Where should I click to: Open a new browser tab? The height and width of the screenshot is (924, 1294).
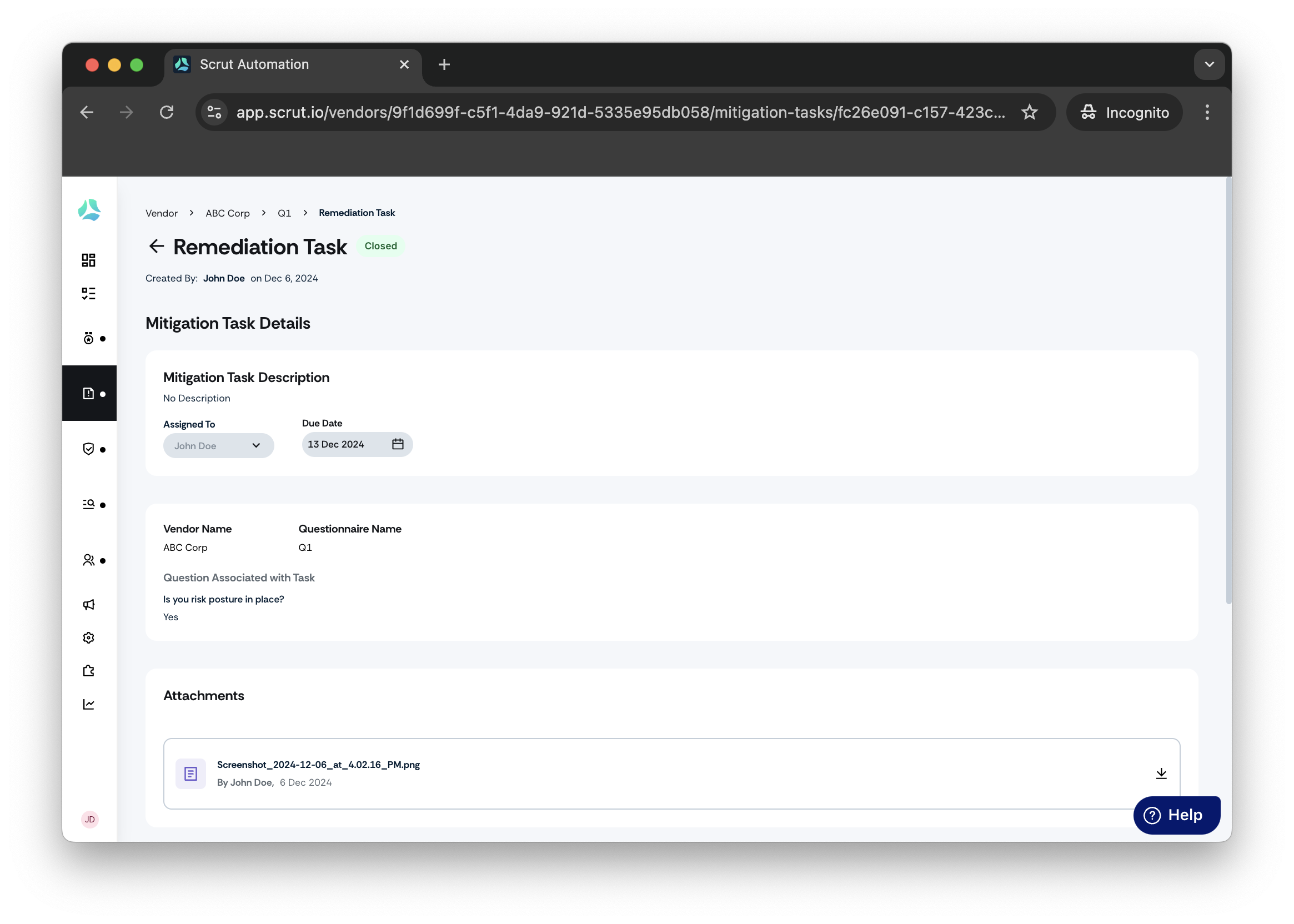[444, 64]
